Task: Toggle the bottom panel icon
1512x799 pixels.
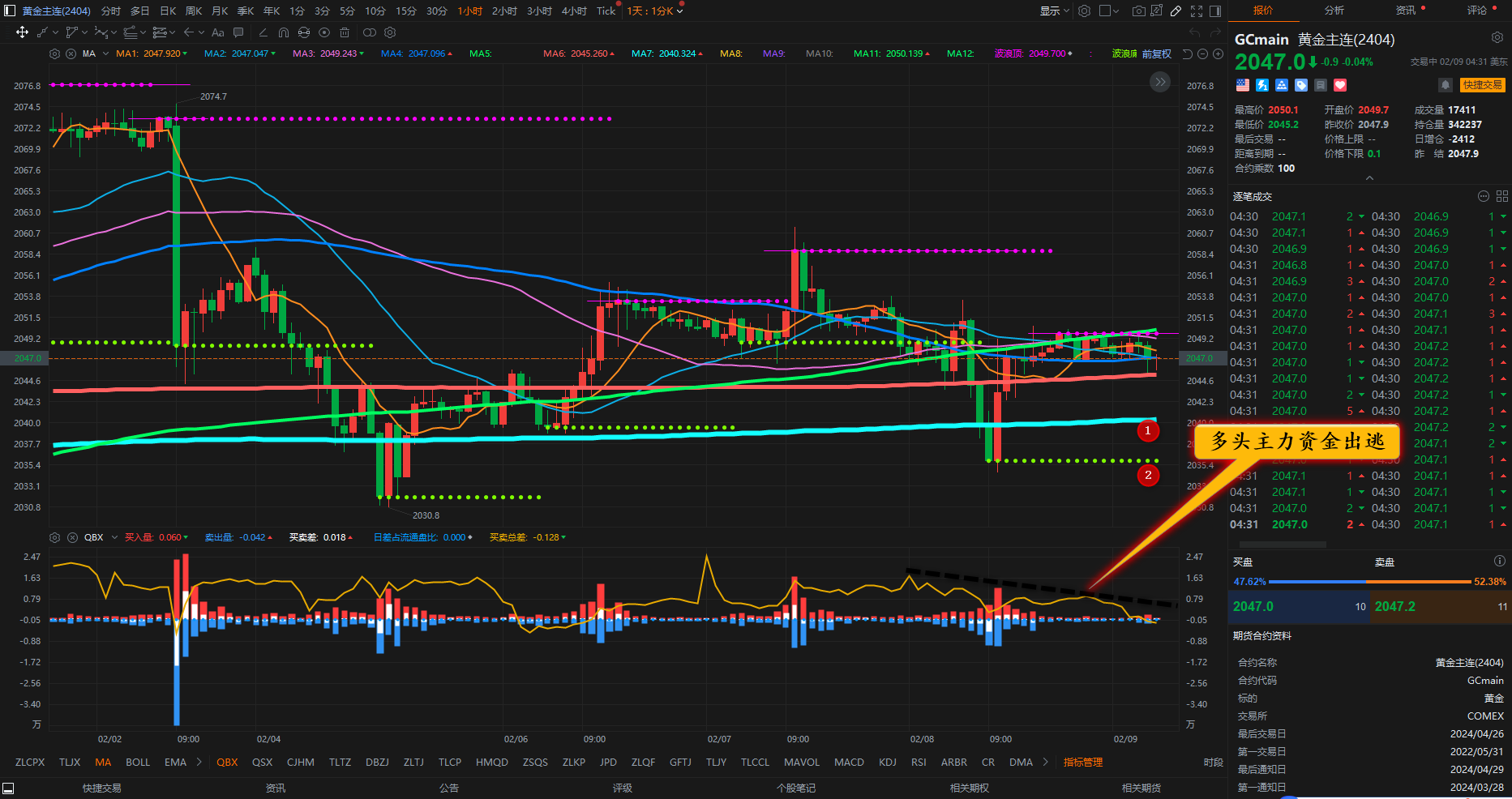Action: click(8, 788)
